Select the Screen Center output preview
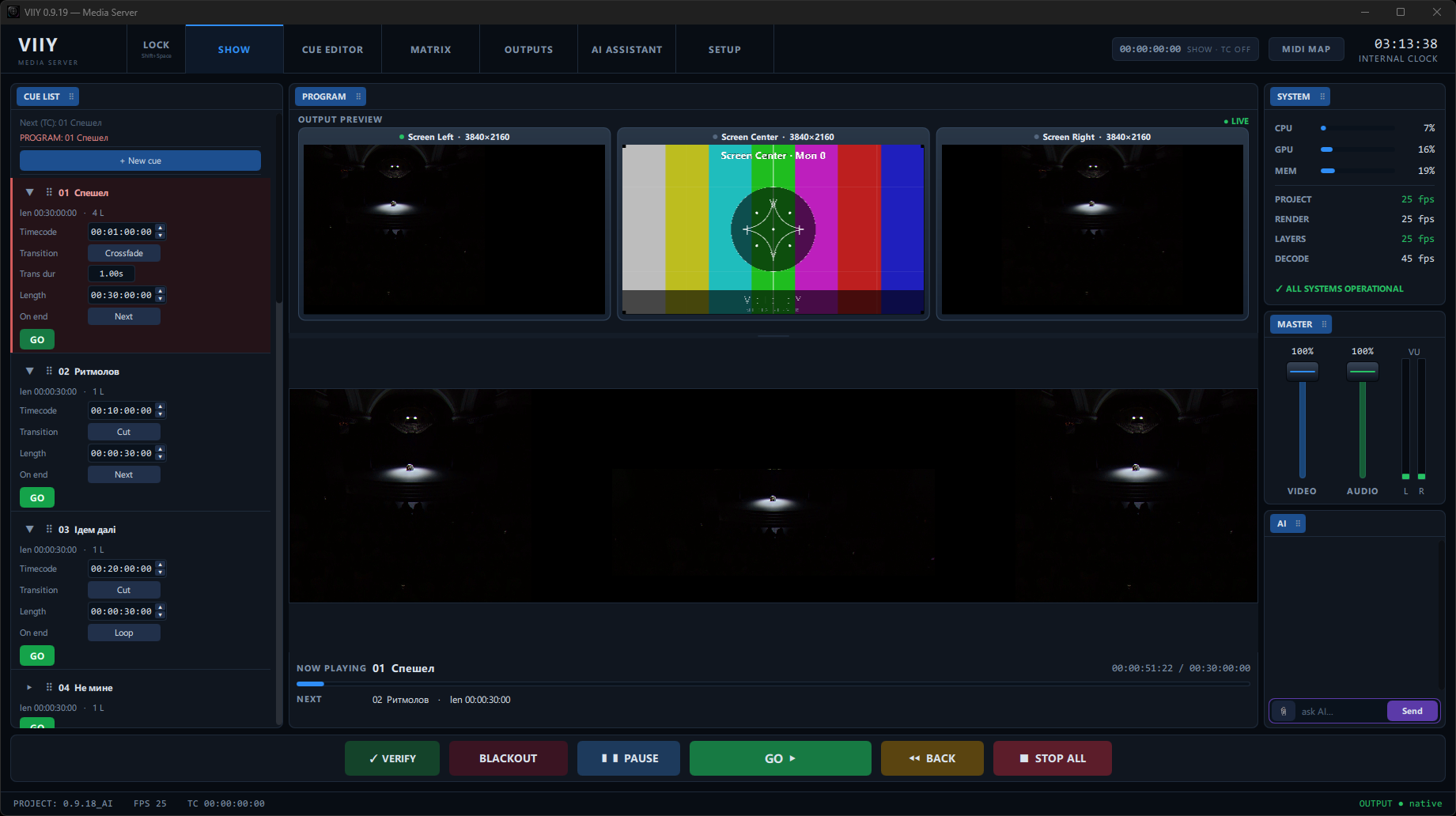Image resolution: width=1456 pixels, height=816 pixels. pyautogui.click(x=773, y=224)
